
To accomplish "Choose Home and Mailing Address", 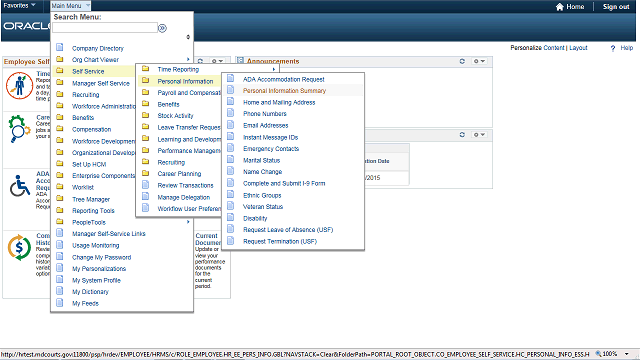I will click(279, 102).
